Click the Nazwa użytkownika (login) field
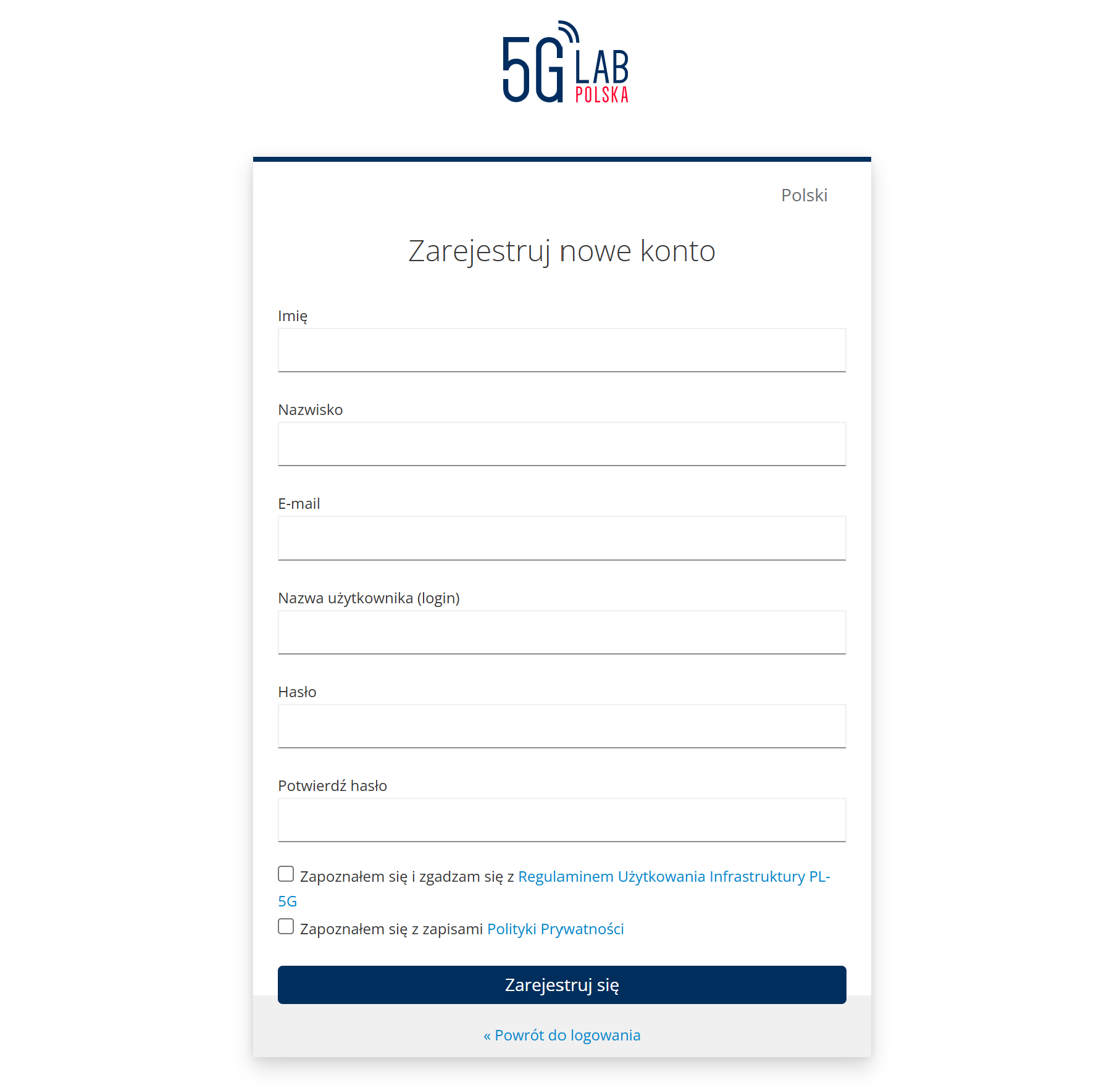Viewport: 1120px width, 1088px height. coord(561,632)
